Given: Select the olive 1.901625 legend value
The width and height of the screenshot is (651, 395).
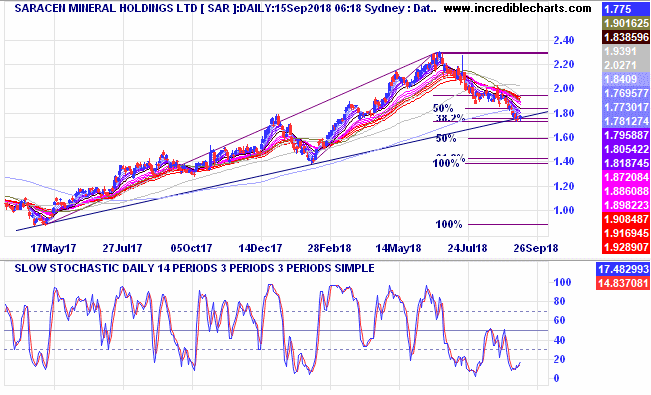Looking at the screenshot, I should 626,23.
